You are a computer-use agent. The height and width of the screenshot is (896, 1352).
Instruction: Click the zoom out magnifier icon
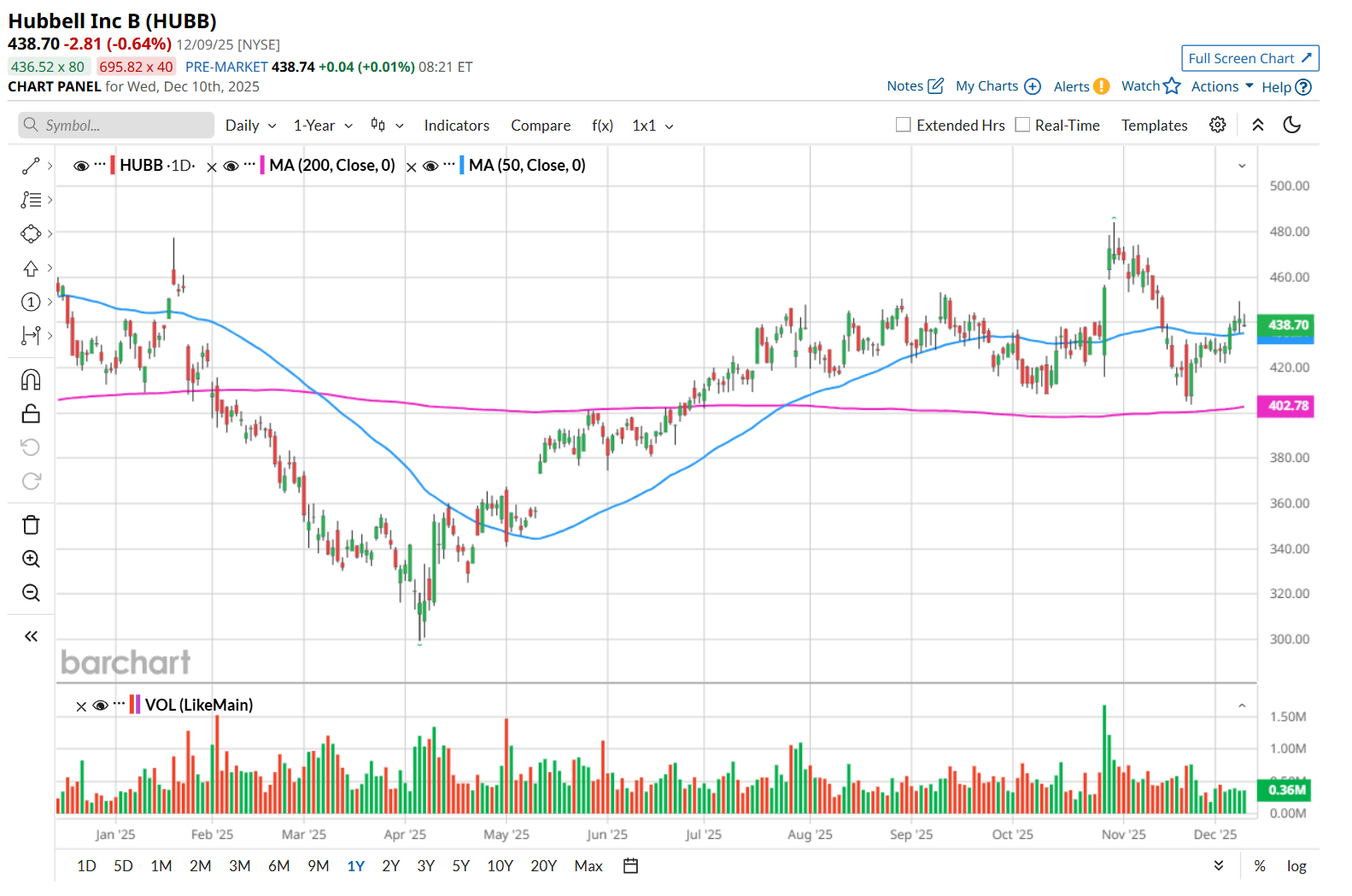[31, 593]
